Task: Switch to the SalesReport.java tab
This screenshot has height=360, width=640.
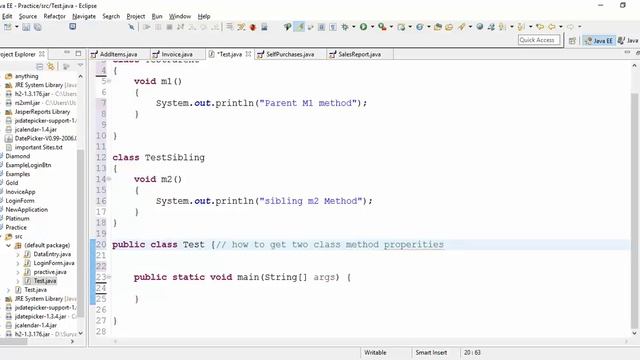Action: point(359,54)
